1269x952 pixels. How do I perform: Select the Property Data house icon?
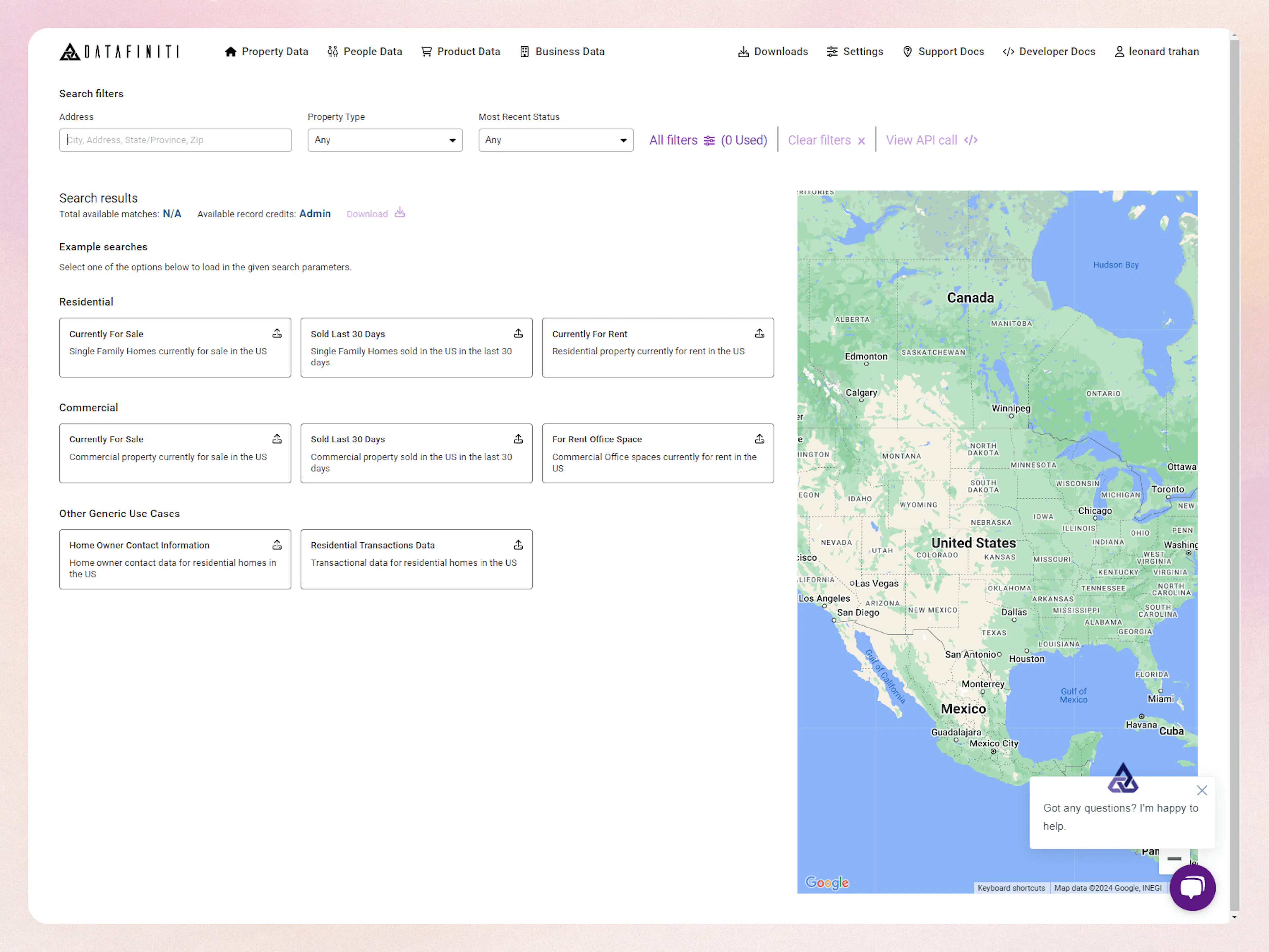pyautogui.click(x=231, y=51)
